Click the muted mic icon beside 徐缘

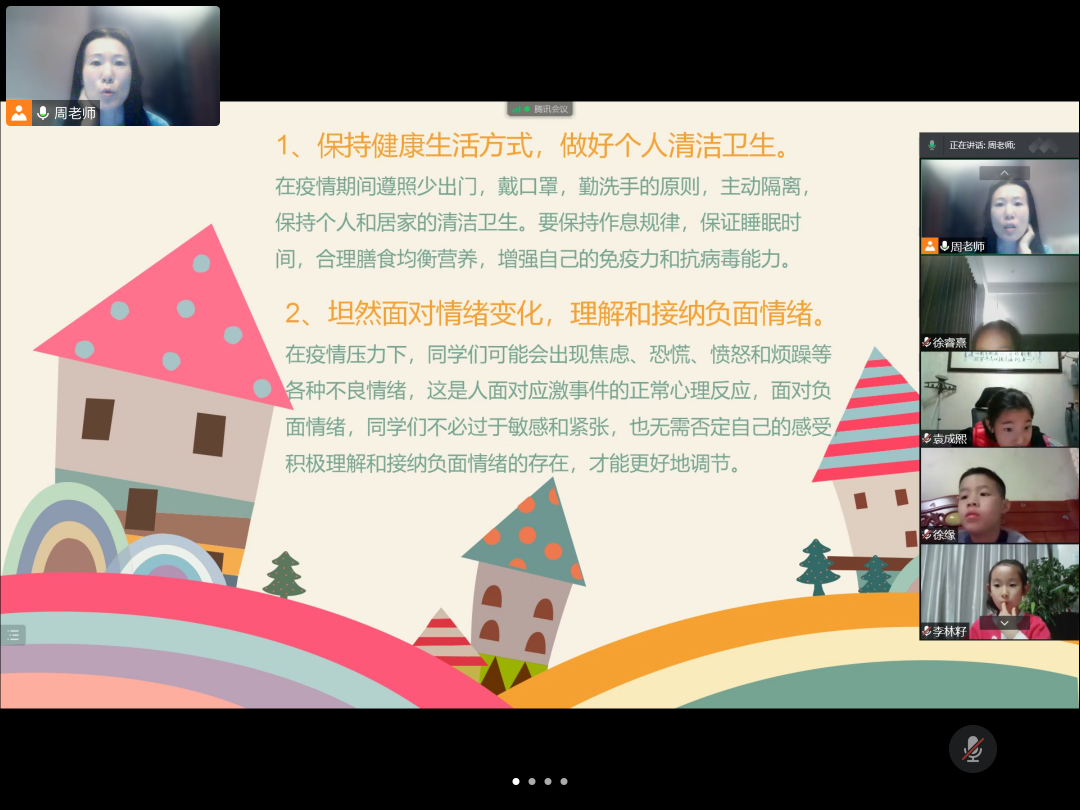[x=927, y=534]
